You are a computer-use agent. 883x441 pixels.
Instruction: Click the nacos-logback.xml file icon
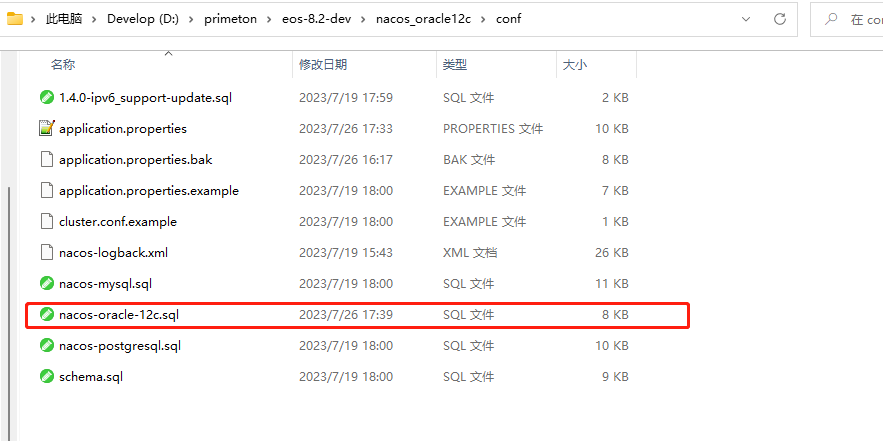click(46, 253)
